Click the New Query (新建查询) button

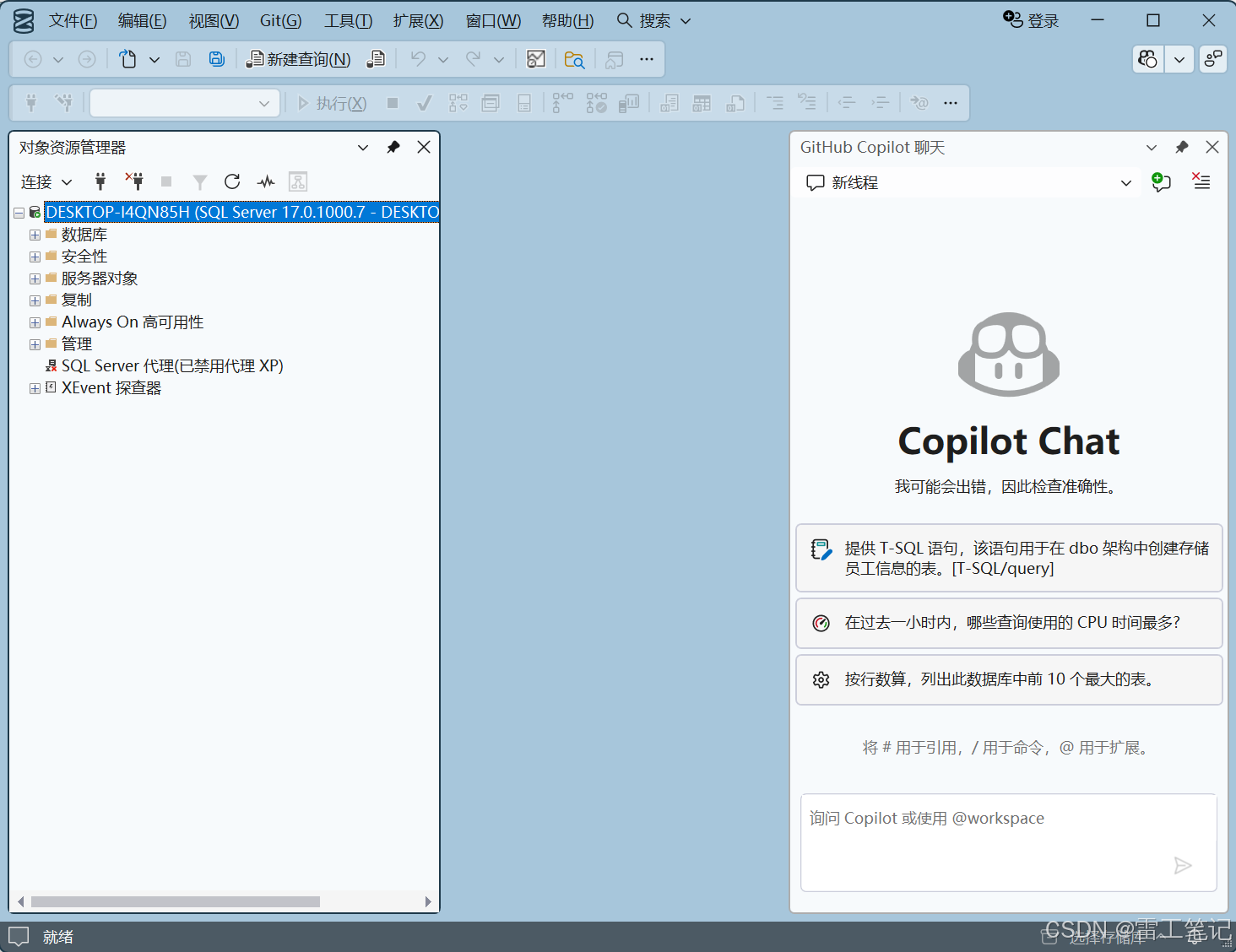[298, 59]
